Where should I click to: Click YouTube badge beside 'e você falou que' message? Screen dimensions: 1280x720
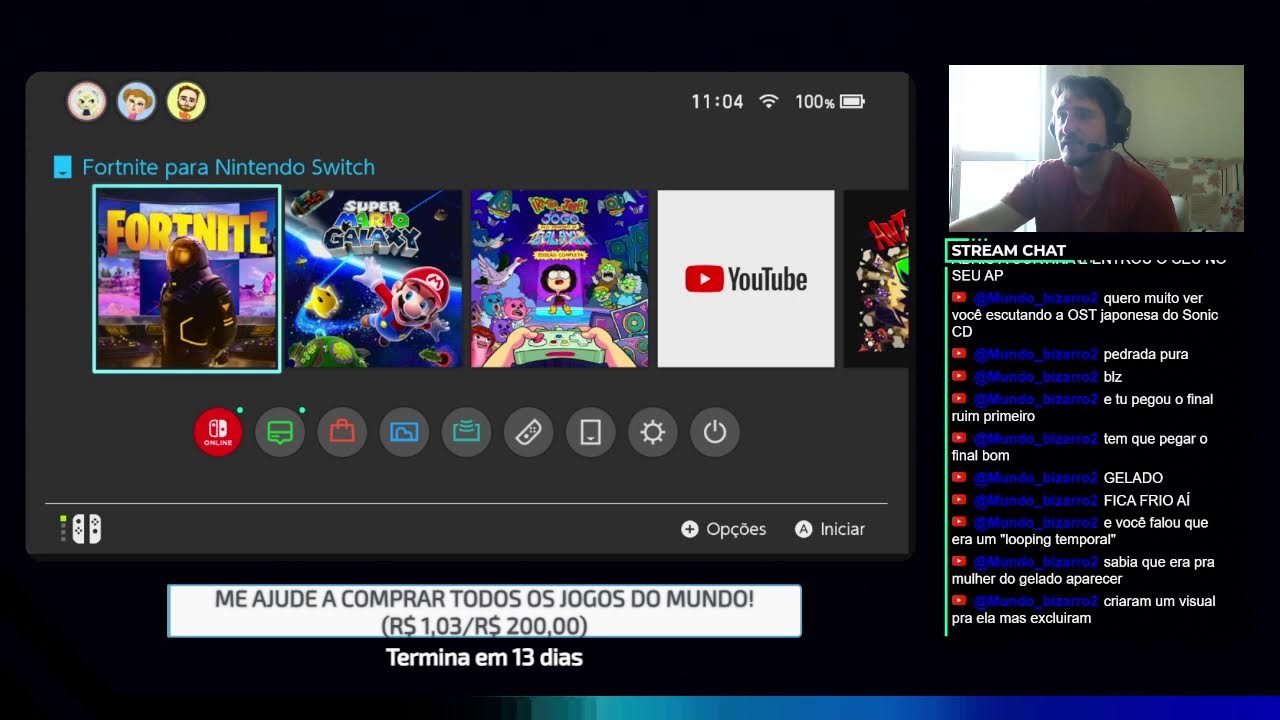(959, 523)
